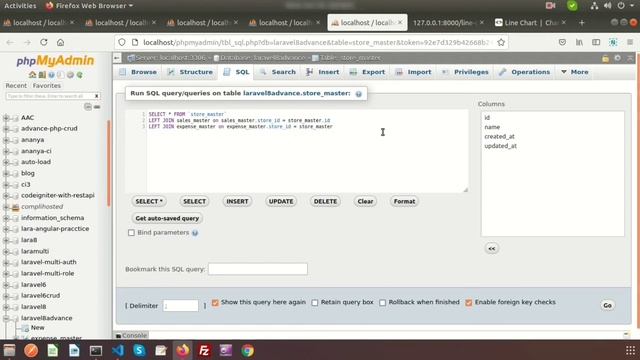Click the Format button
The width and height of the screenshot is (640, 360).
[x=404, y=202]
